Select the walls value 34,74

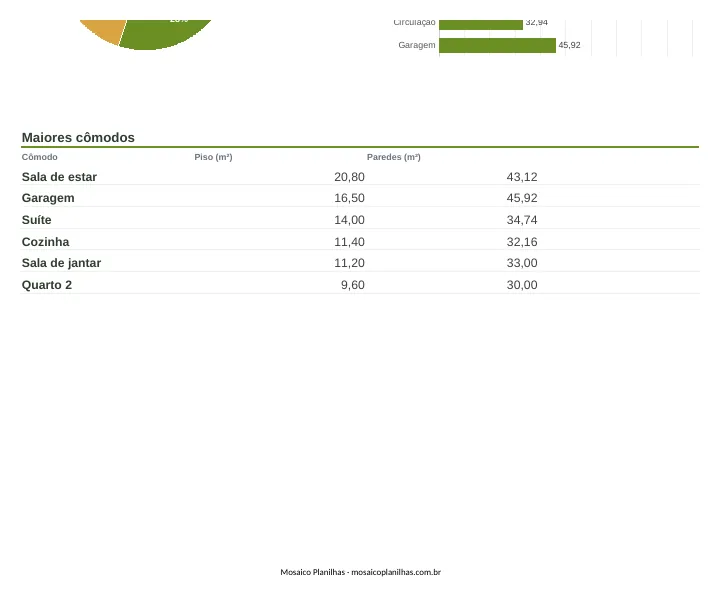[x=522, y=220]
